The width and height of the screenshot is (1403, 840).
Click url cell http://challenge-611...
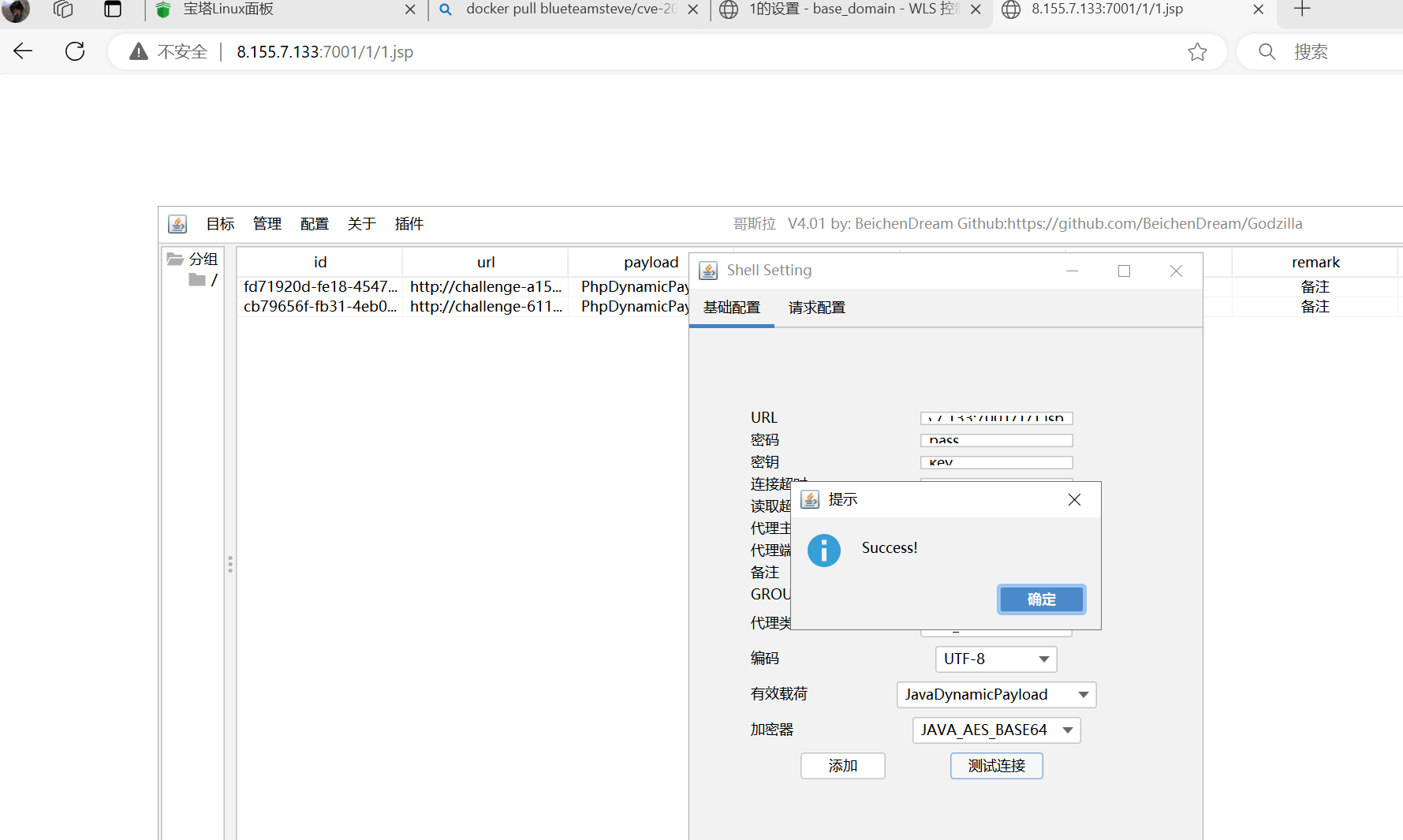pos(486,307)
